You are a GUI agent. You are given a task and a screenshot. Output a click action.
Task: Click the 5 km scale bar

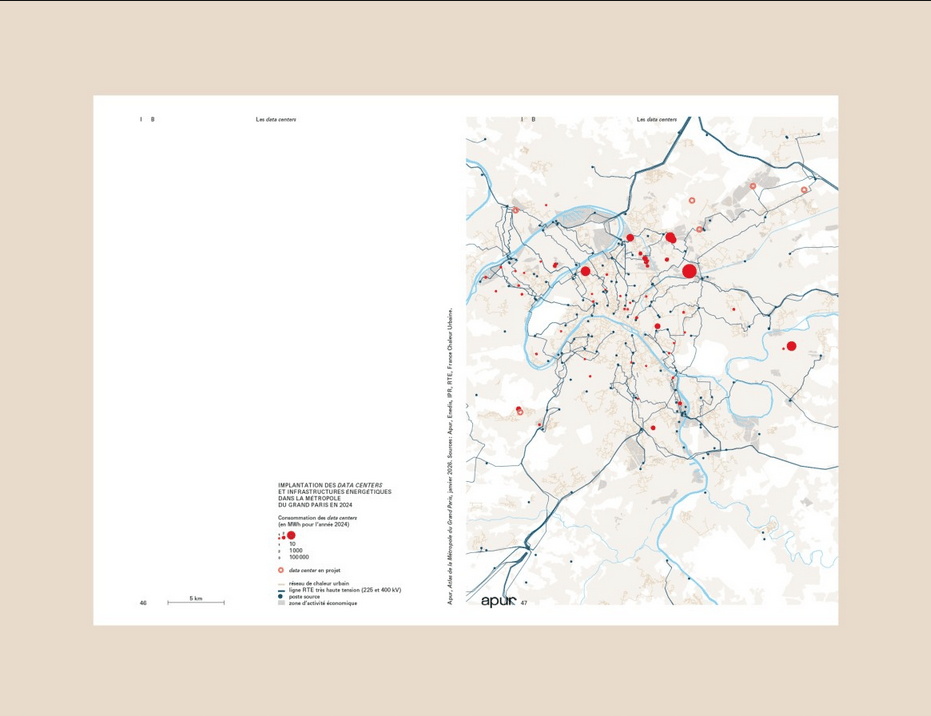[x=196, y=603]
